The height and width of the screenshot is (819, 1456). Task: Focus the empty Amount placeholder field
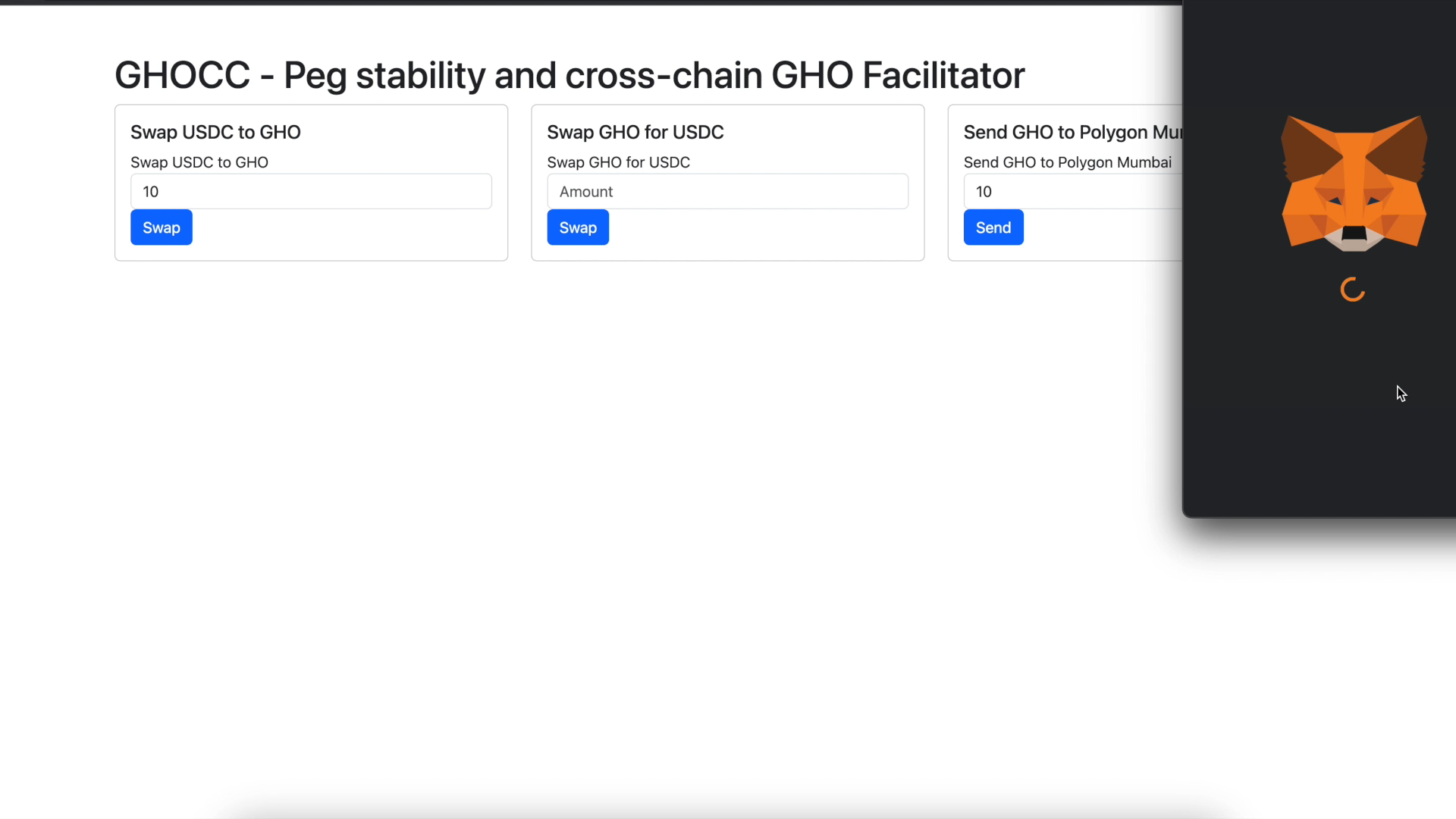[728, 191]
